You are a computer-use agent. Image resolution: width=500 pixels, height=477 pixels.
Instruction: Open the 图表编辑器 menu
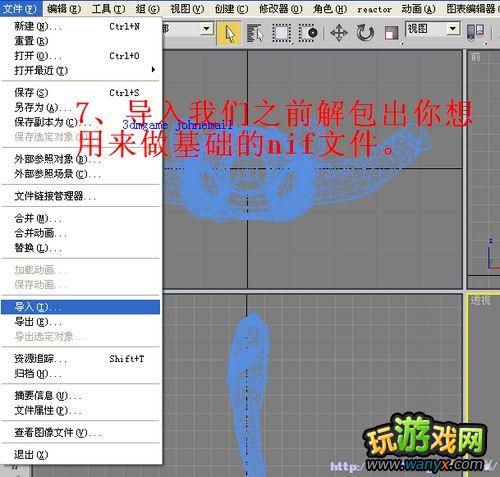tap(473, 8)
